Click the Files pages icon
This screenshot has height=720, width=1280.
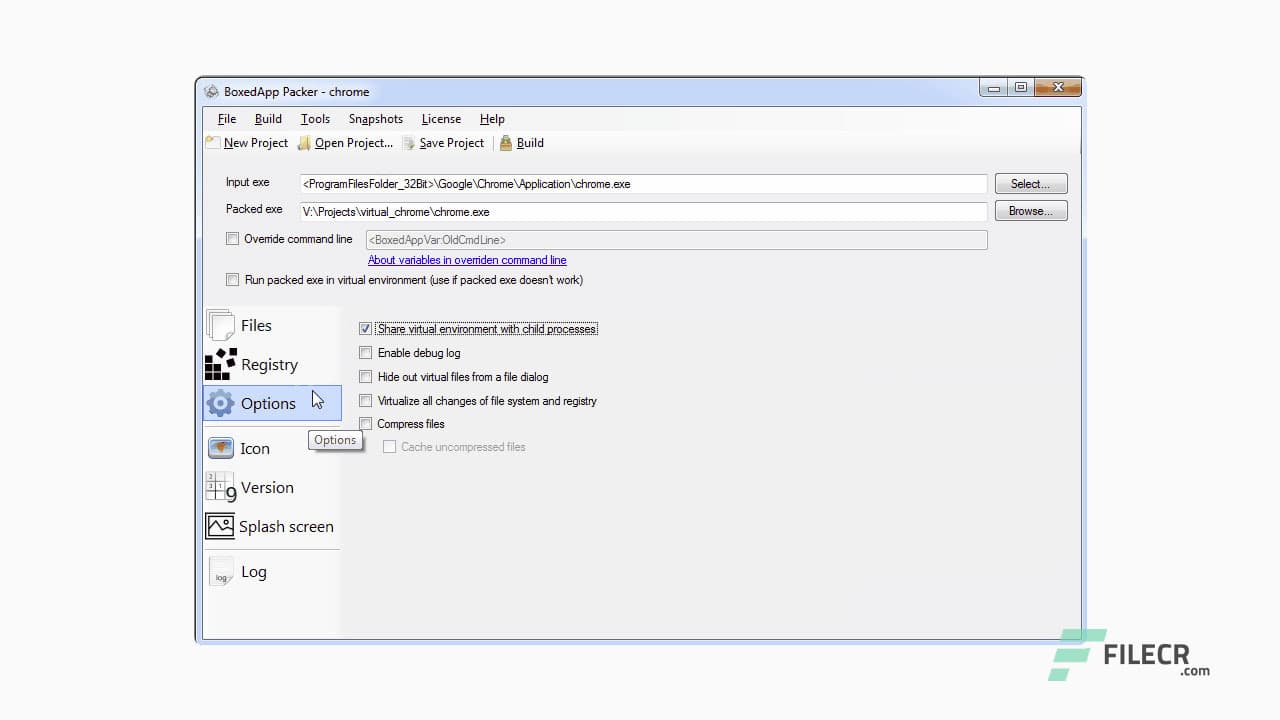point(220,325)
